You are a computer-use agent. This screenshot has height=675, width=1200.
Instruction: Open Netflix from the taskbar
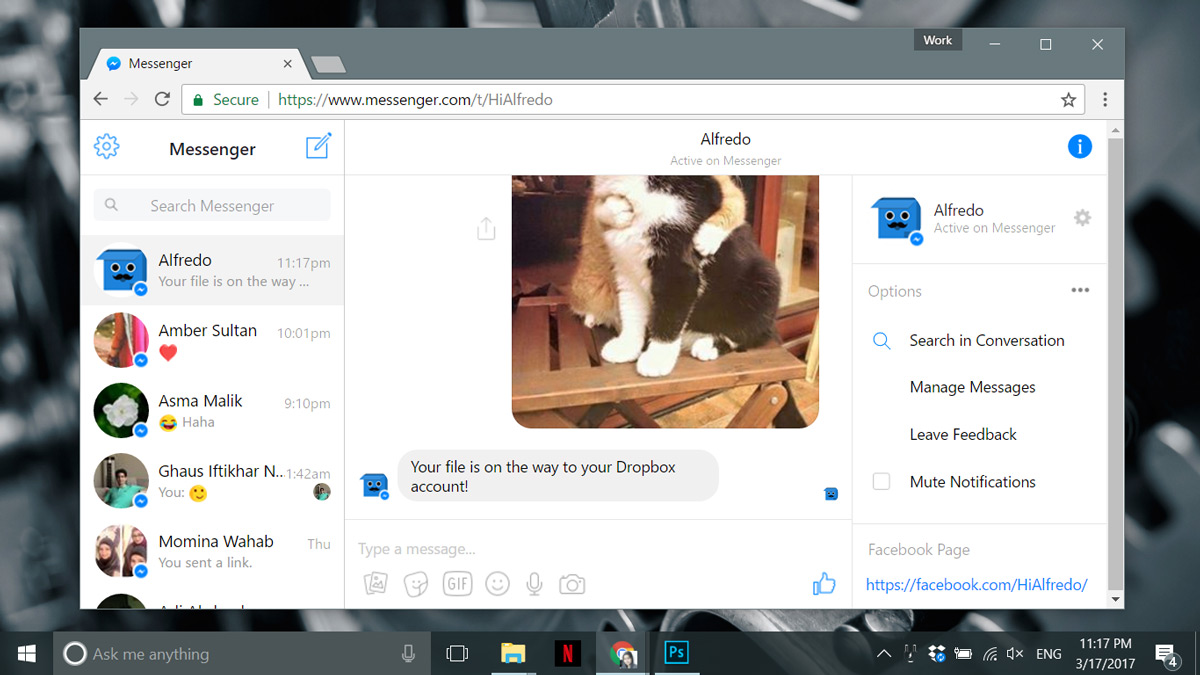point(567,653)
